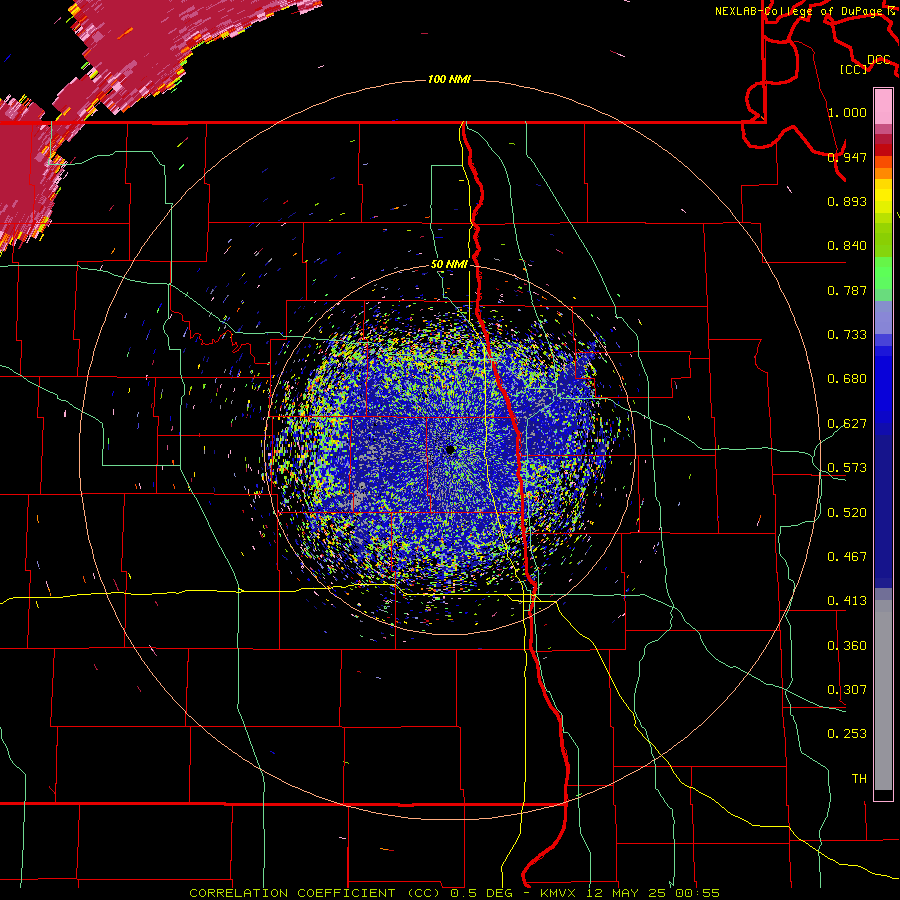Image resolution: width=900 pixels, height=900 pixels.
Task: Click the "0.5 DEG" elevation text
Action: tap(481, 893)
